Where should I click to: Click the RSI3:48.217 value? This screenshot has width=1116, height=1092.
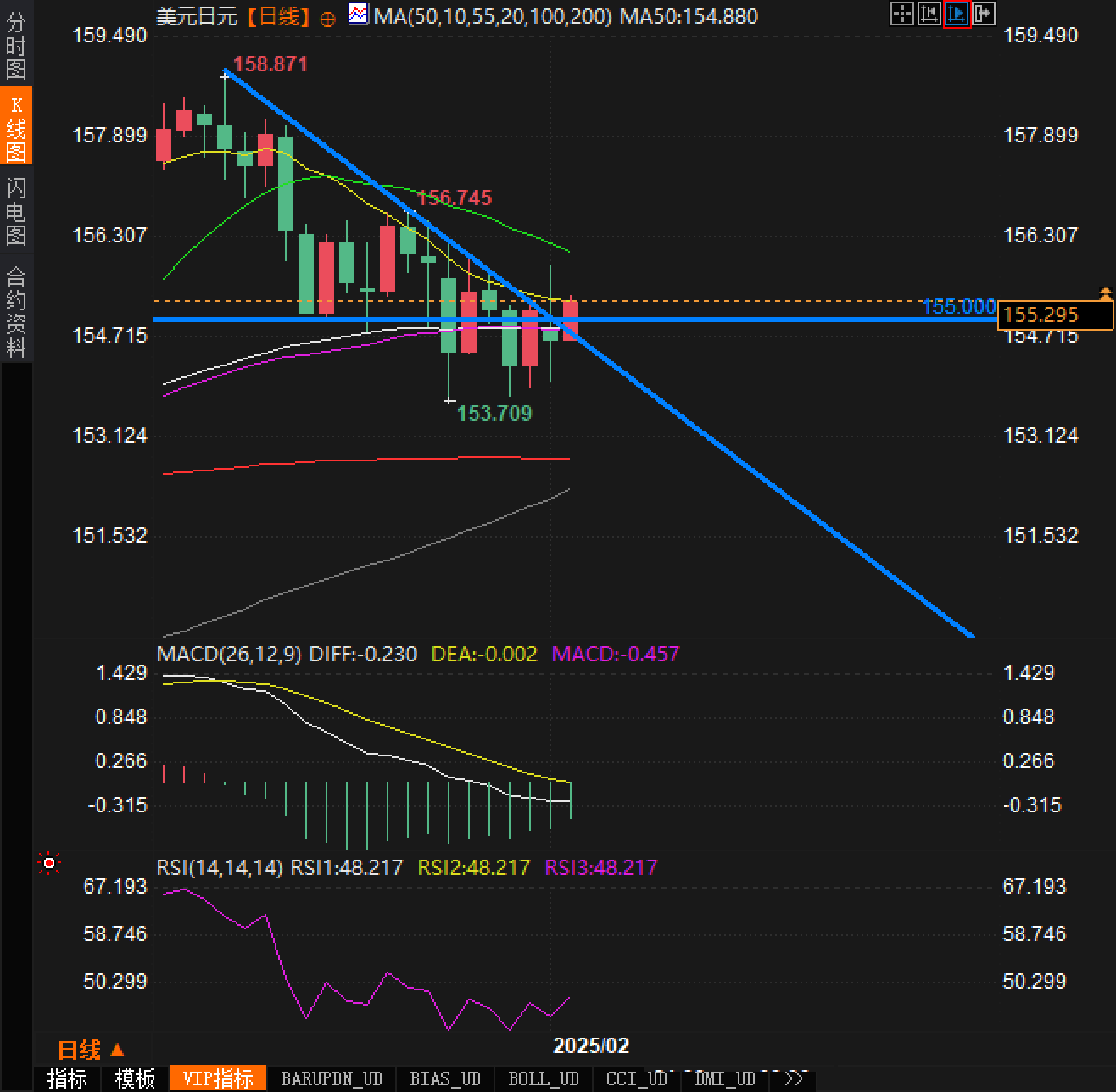tap(601, 867)
